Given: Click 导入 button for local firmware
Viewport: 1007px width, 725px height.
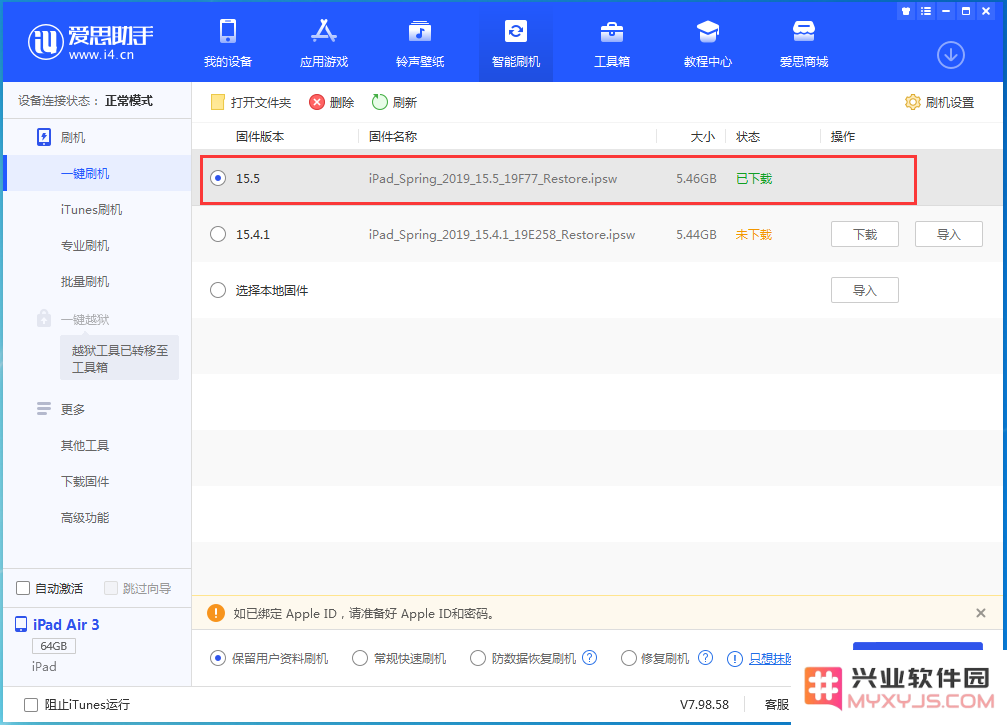Looking at the screenshot, I should tap(864, 290).
